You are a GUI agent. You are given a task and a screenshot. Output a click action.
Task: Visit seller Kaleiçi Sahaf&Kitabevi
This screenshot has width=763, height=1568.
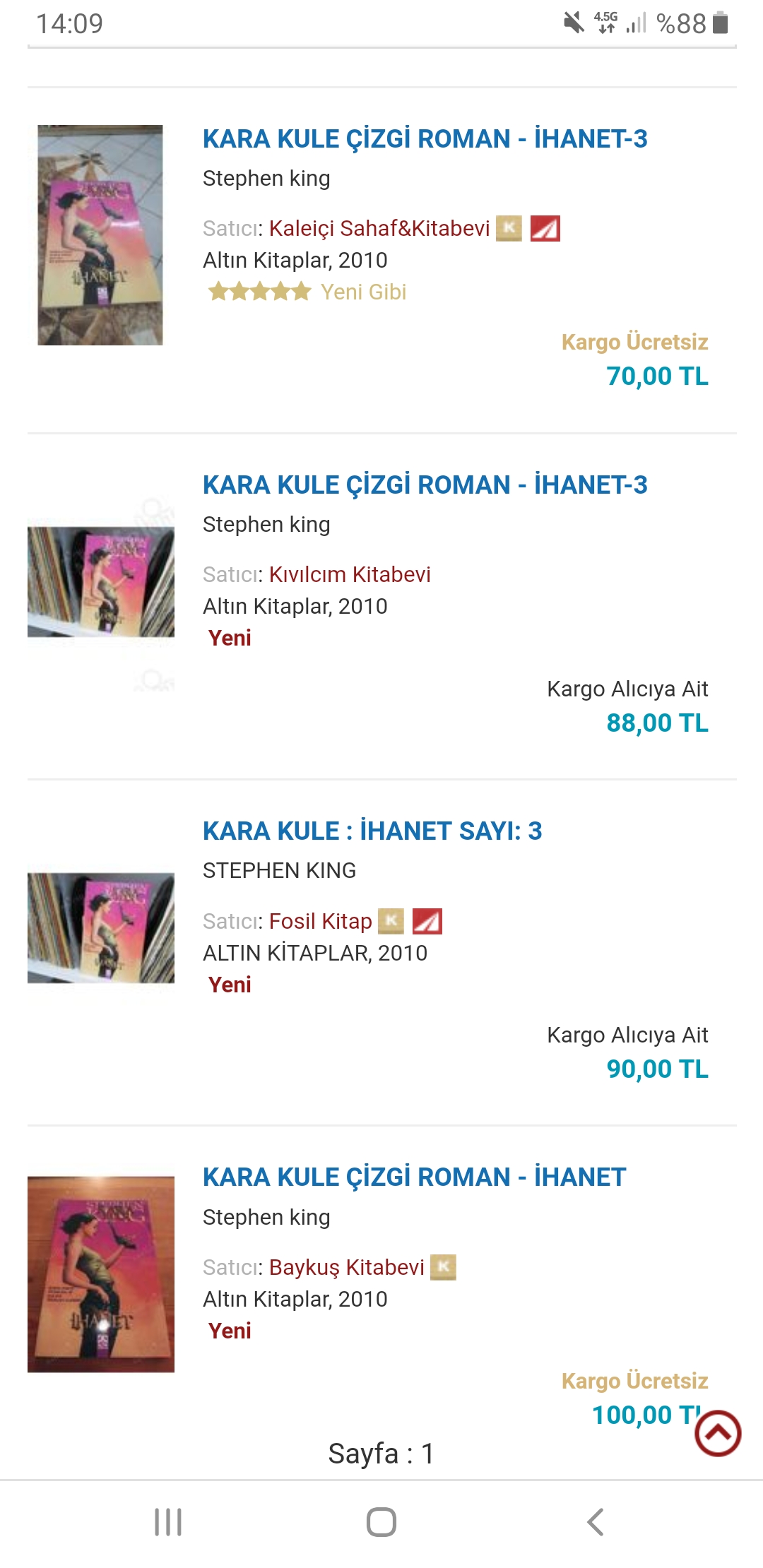pos(379,229)
